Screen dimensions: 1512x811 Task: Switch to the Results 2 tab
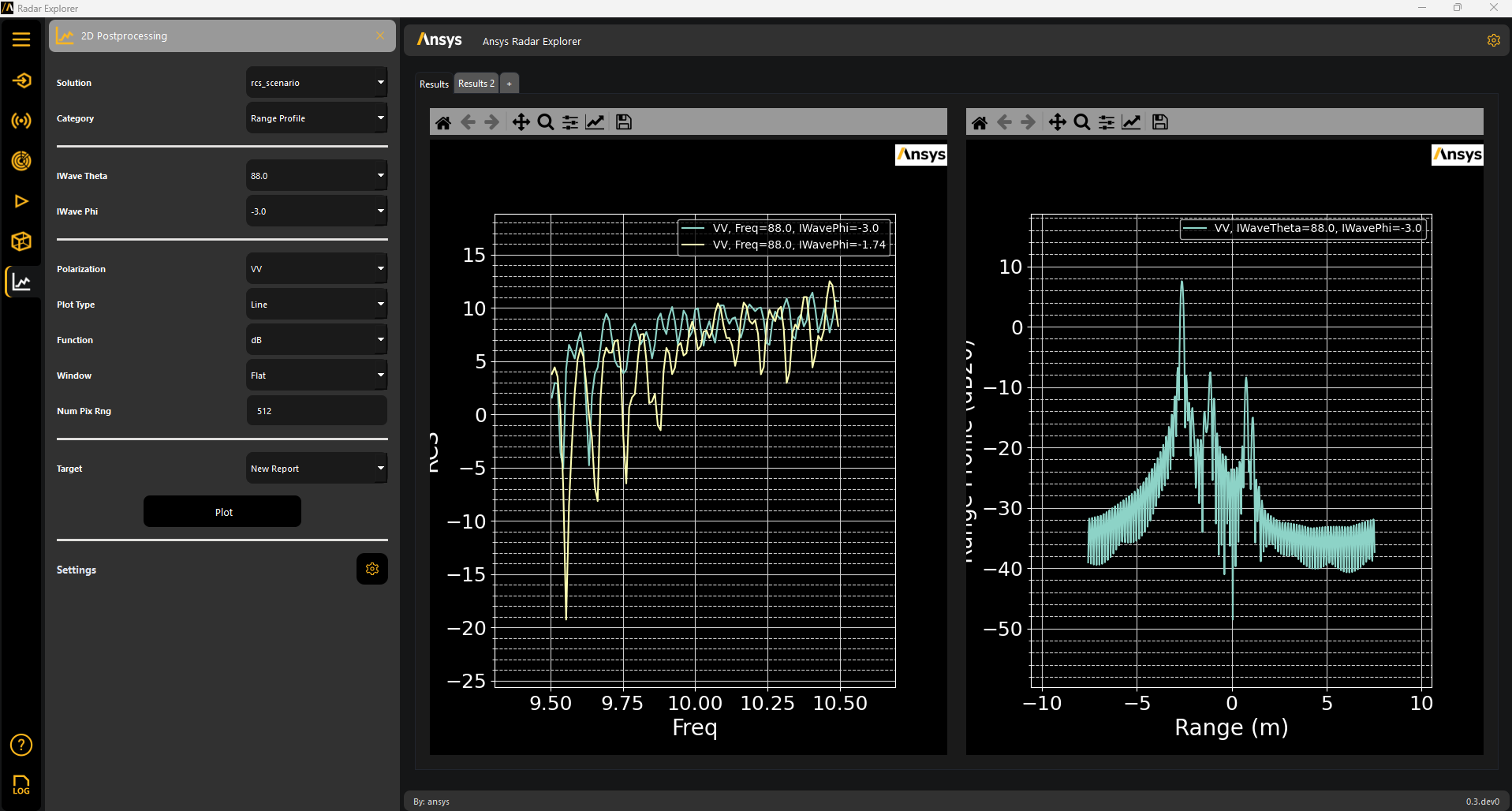pyautogui.click(x=476, y=84)
